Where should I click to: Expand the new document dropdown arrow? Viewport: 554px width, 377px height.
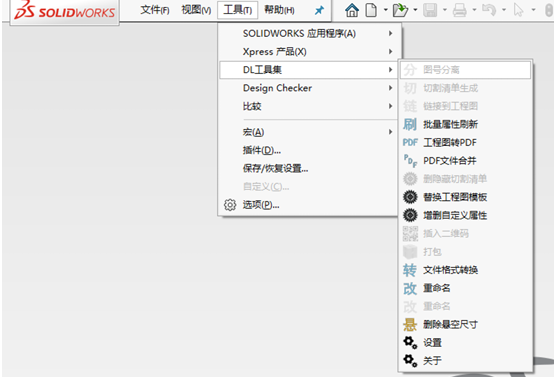[385, 10]
